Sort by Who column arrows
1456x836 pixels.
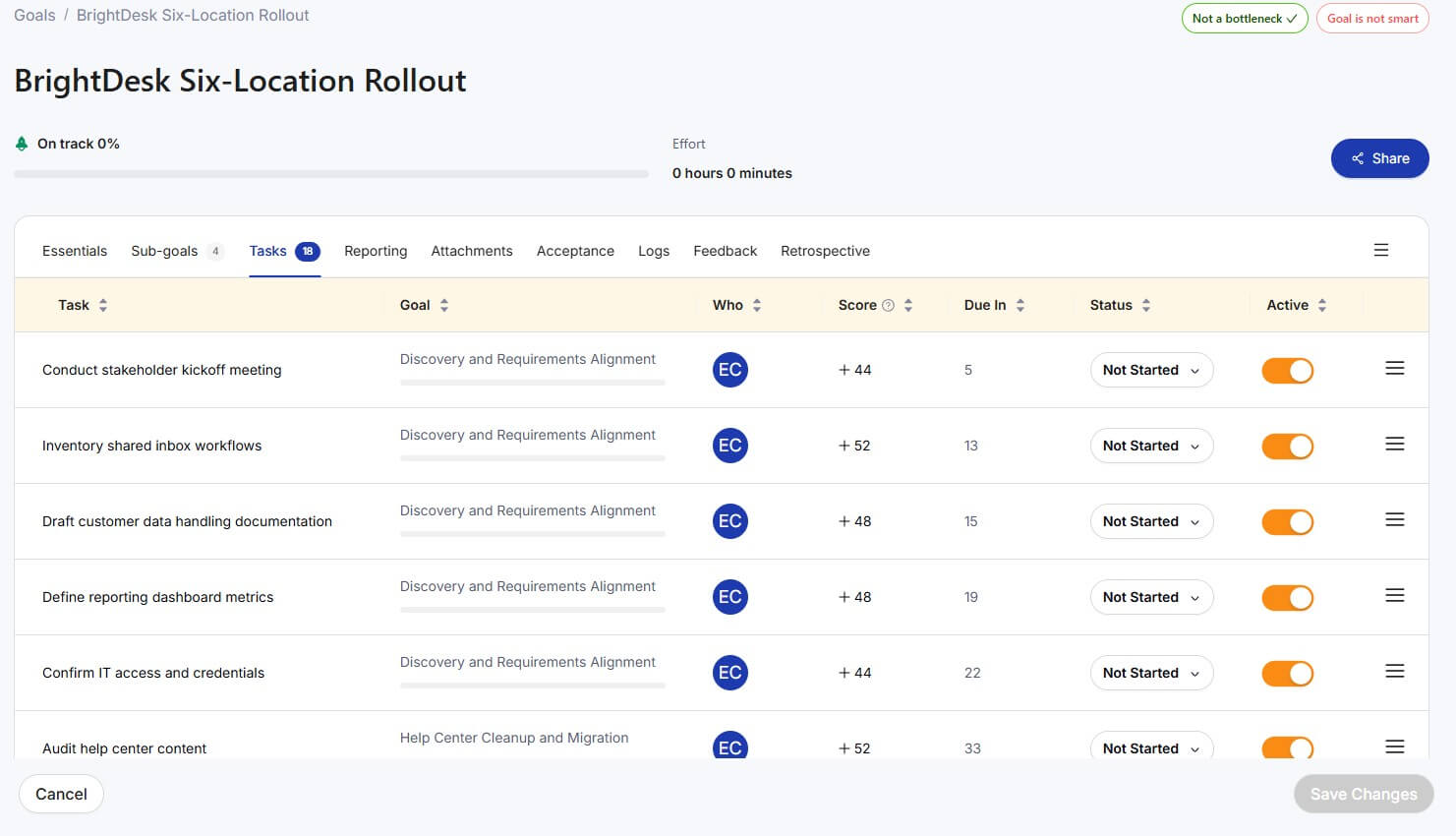757,305
